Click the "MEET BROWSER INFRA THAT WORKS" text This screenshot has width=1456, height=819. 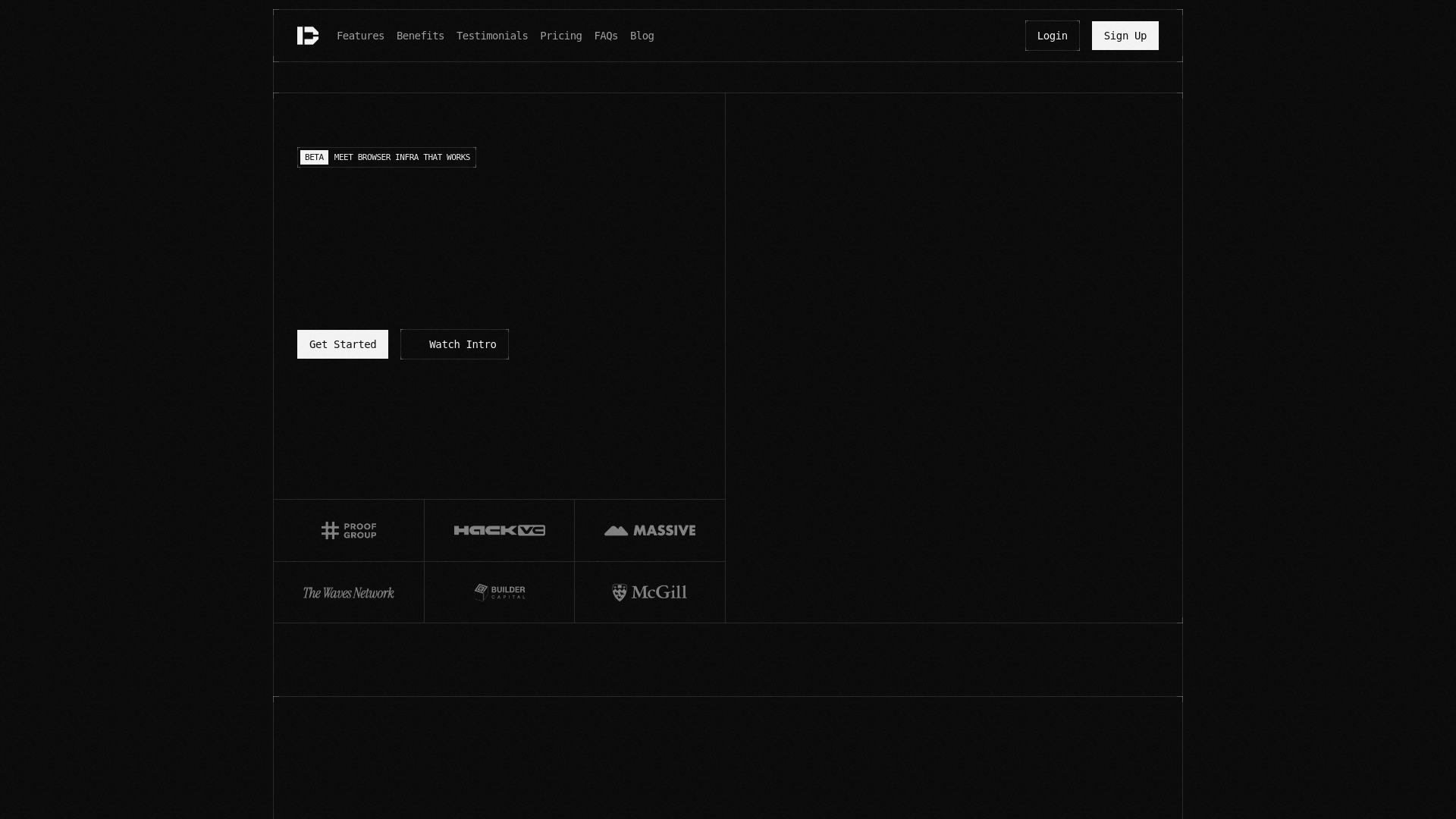pyautogui.click(x=402, y=157)
